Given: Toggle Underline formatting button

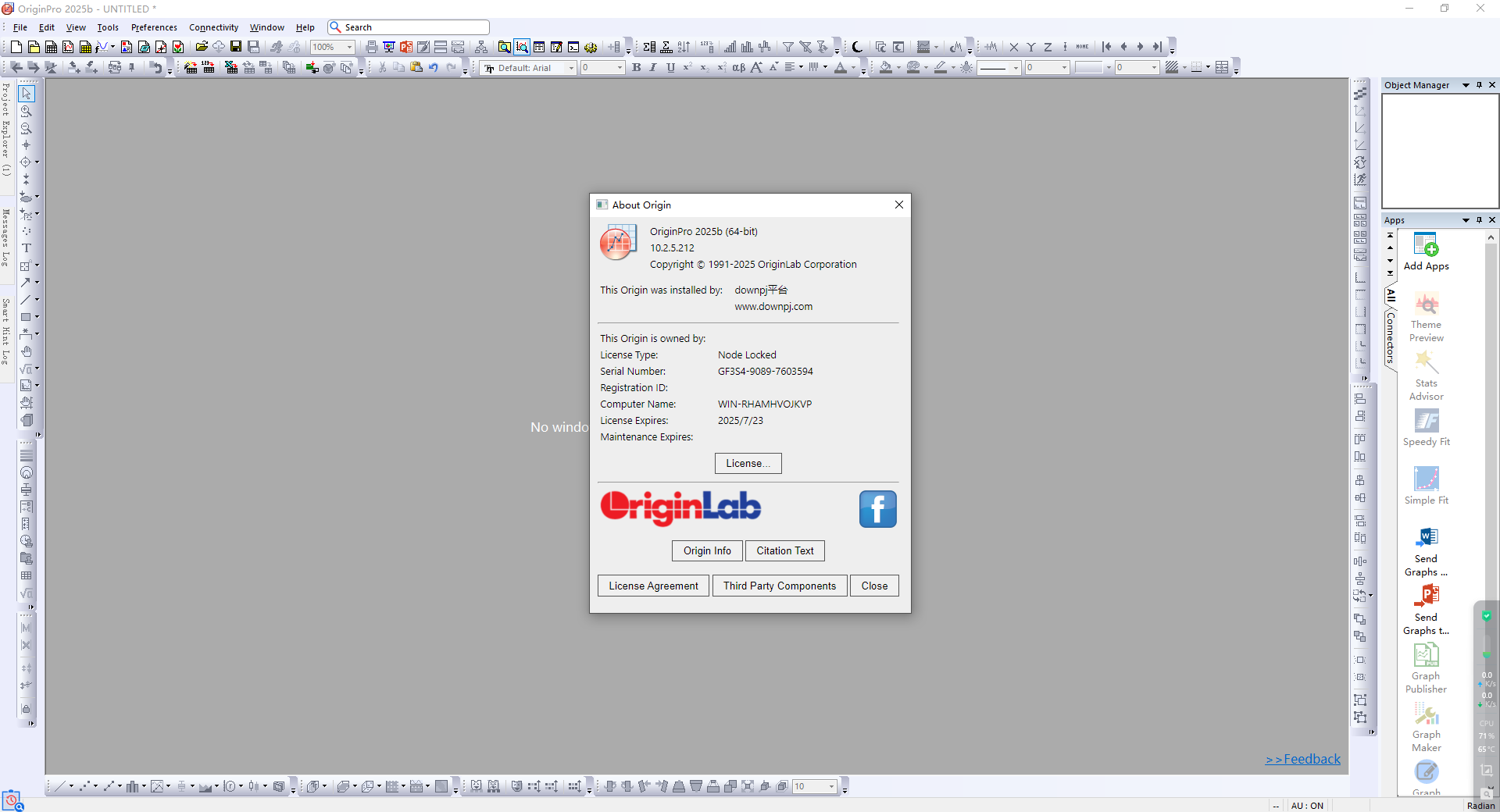Looking at the screenshot, I should [x=670, y=68].
